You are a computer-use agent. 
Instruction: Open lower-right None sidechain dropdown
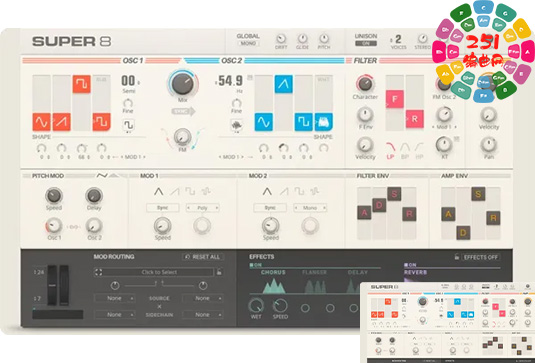[203, 314]
